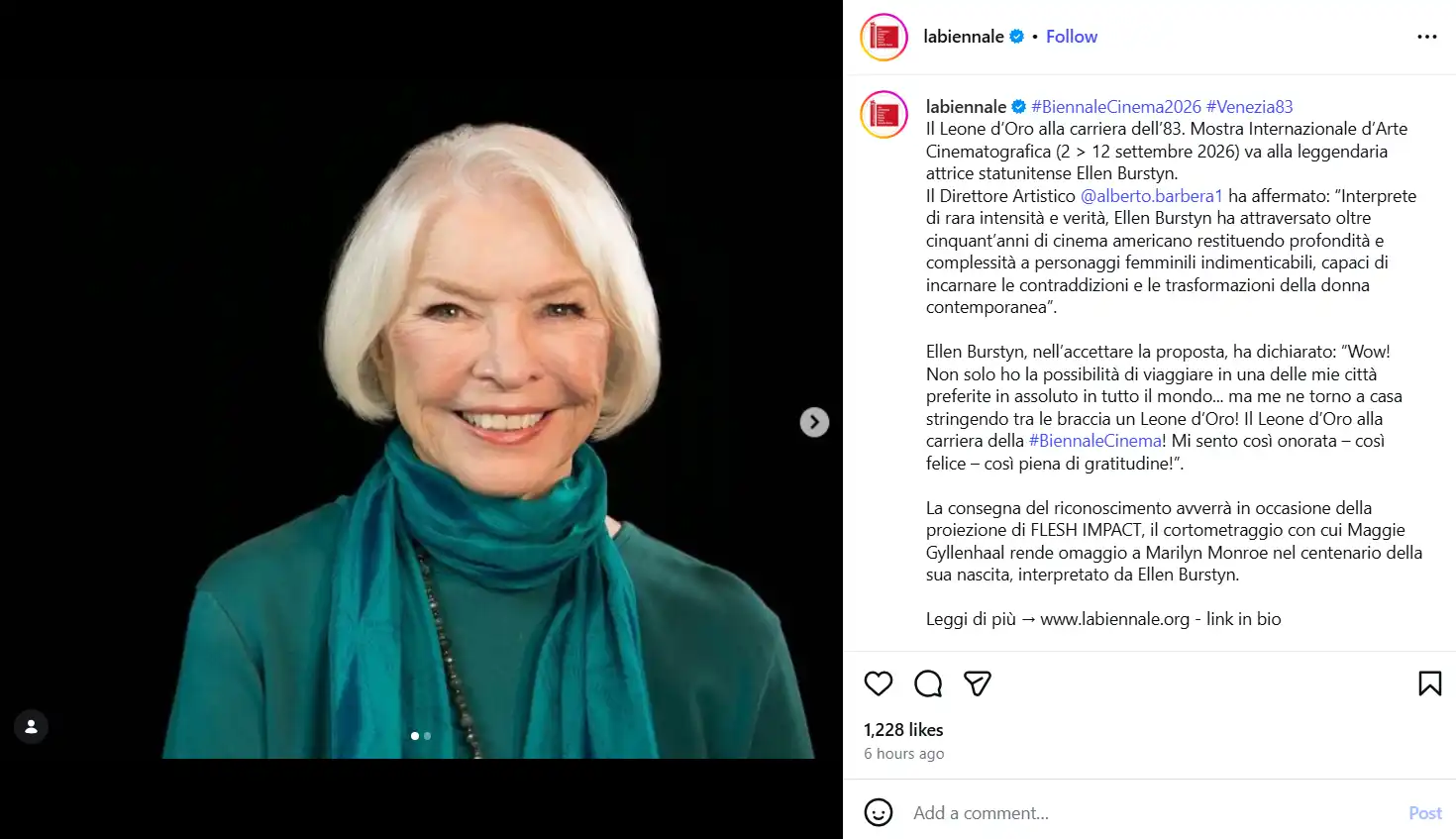1456x839 pixels.
Task: Open the emoji picker smiley icon
Action: 879,812
